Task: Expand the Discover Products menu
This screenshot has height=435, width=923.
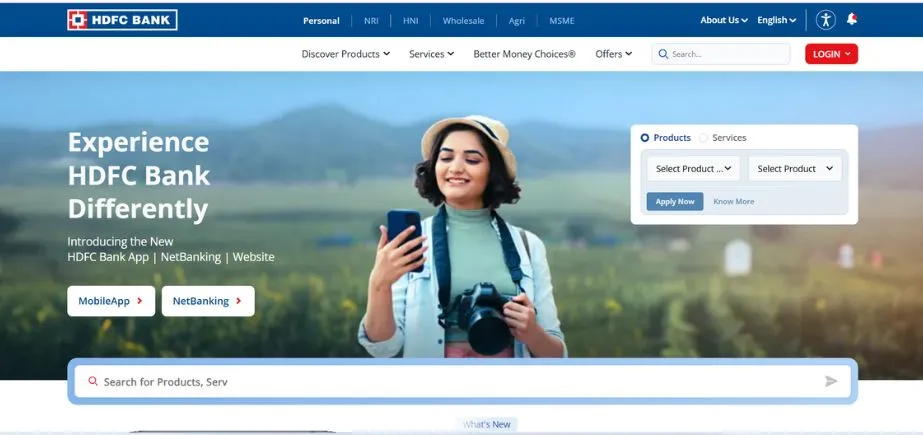Action: click(346, 54)
